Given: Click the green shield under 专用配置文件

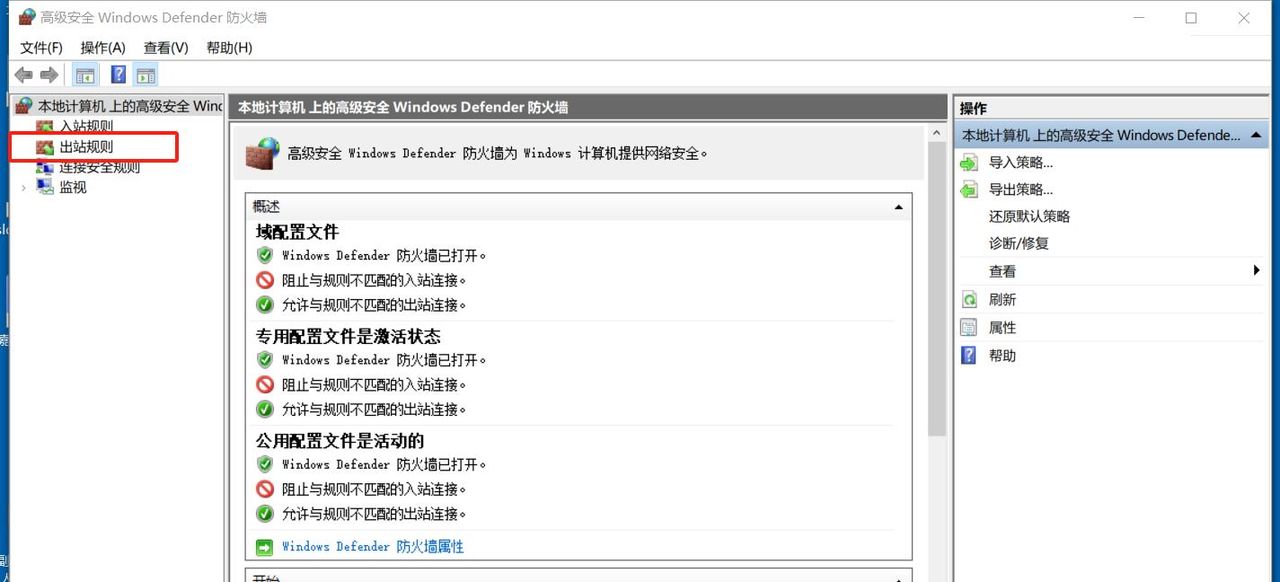Looking at the screenshot, I should coord(264,359).
